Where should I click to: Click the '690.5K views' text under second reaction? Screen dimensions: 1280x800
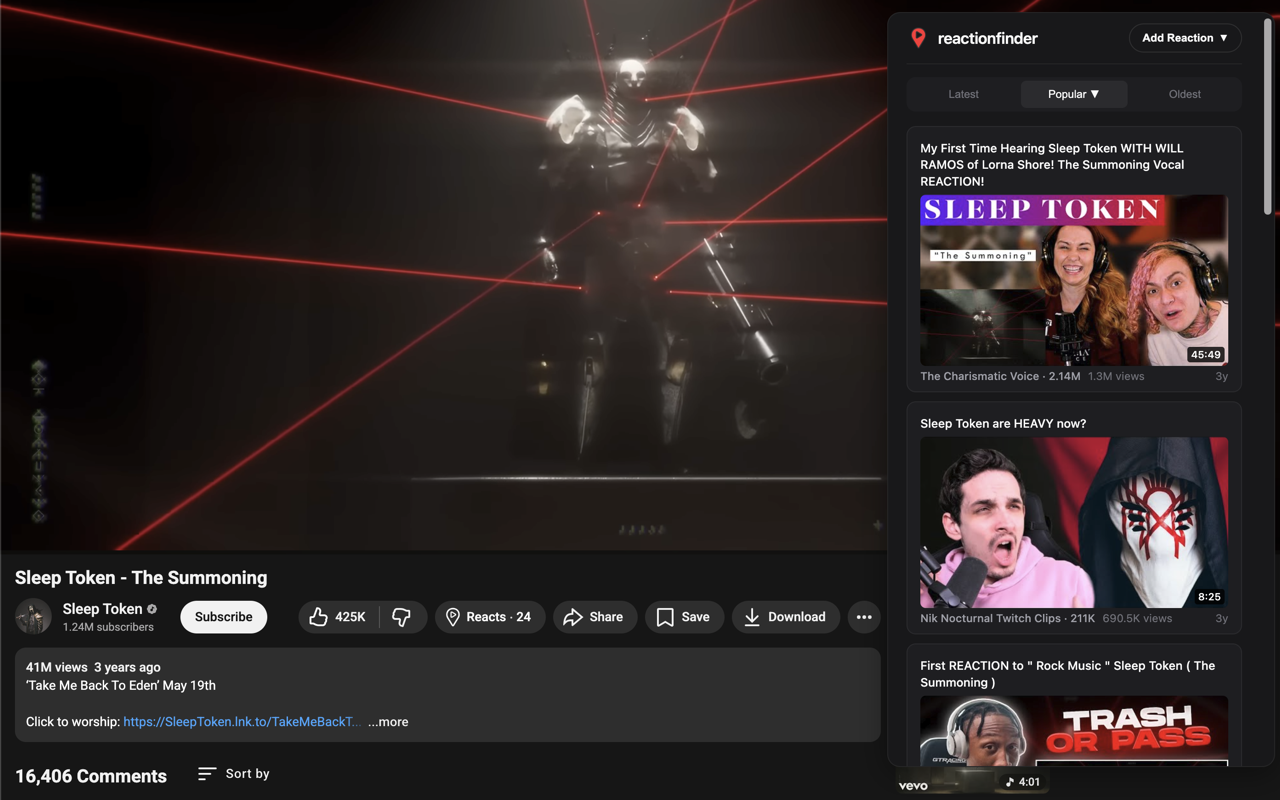[x=1137, y=619]
